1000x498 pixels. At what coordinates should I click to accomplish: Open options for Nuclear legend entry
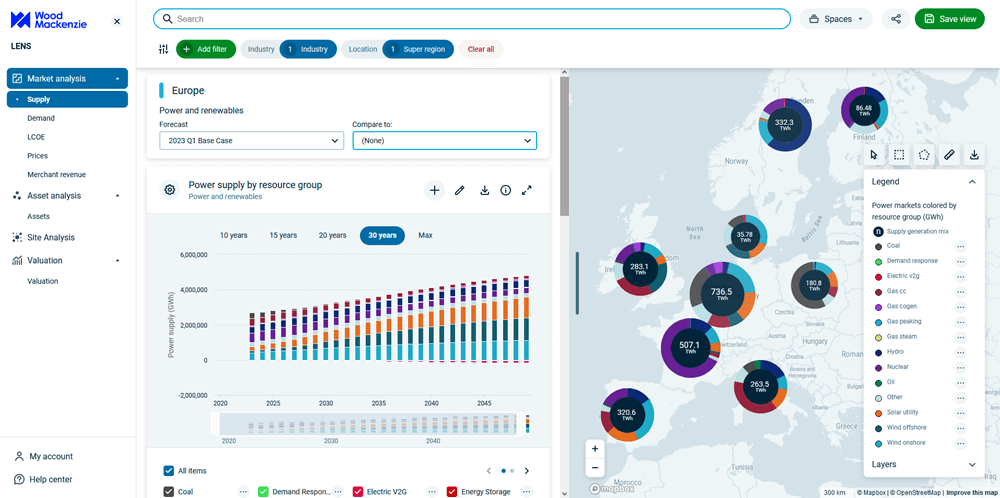click(x=960, y=367)
